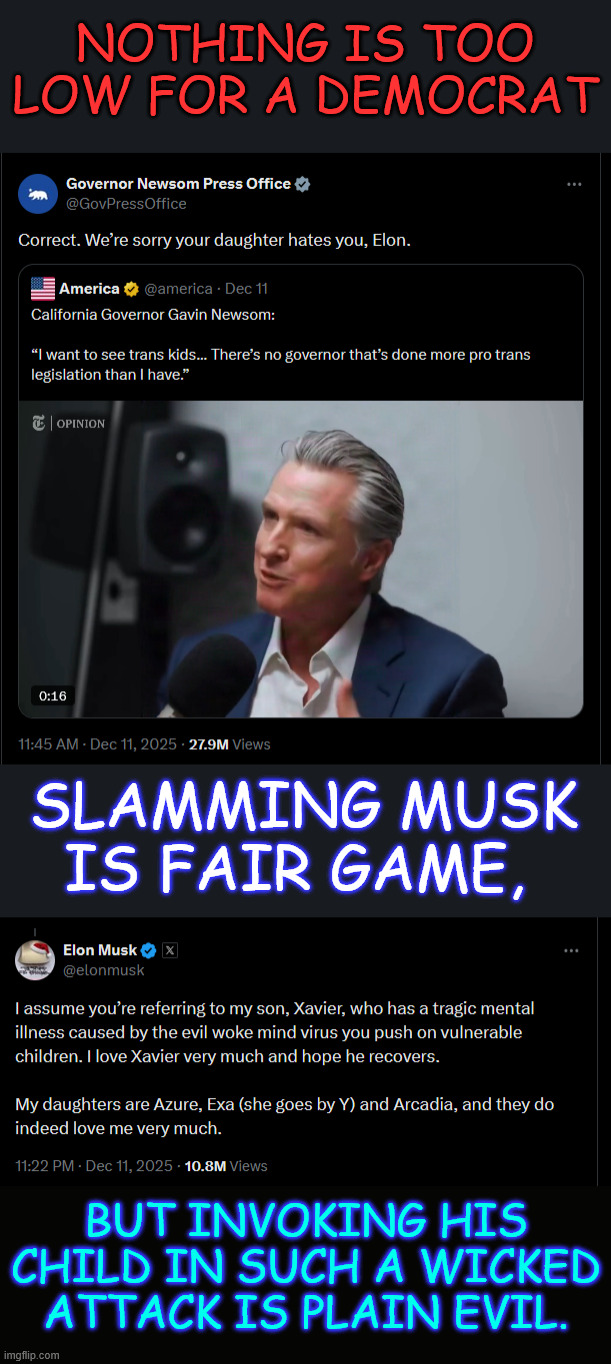
Task: Click the 0:16 duration indicator on the video
Action: click(52, 695)
